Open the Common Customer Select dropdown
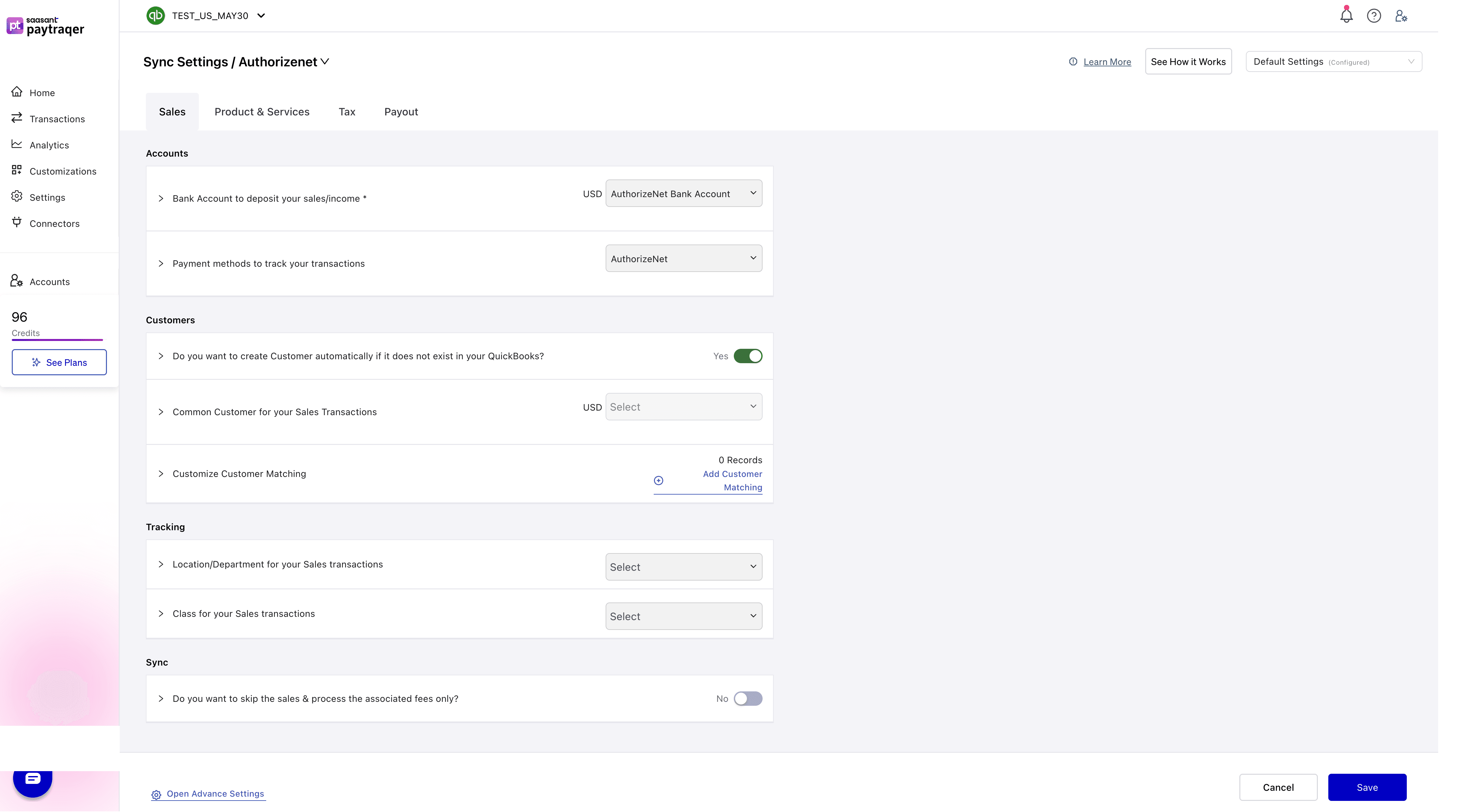1465x812 pixels. pyautogui.click(x=683, y=406)
